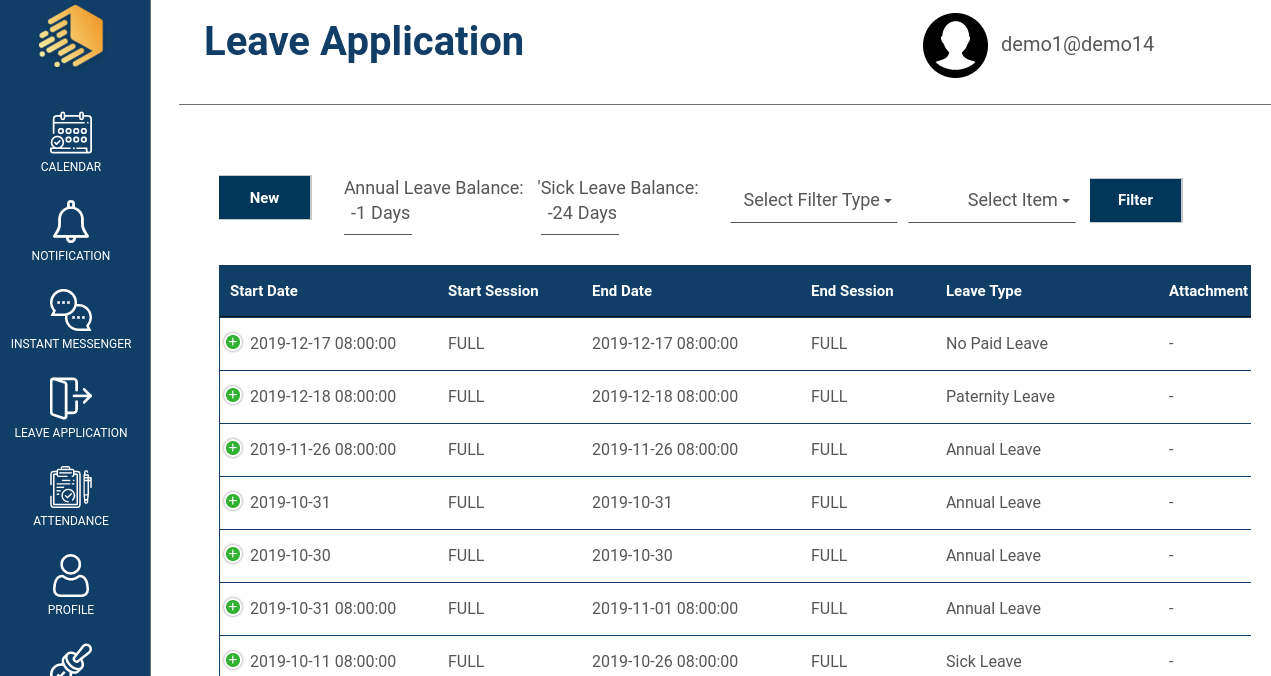Click the demo1@demo14 username

click(x=1078, y=44)
